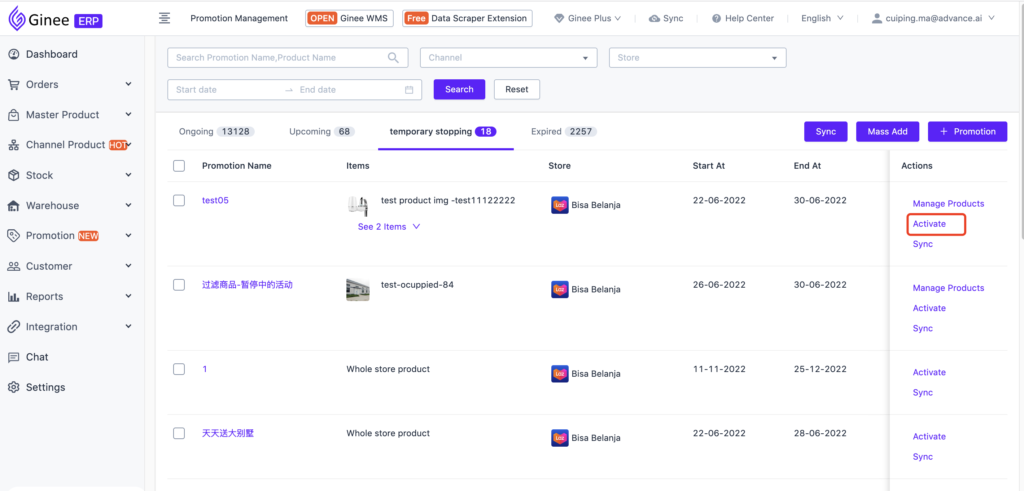The height and width of the screenshot is (491, 1024).
Task: Switch to the Expired tab
Action: coord(564,131)
